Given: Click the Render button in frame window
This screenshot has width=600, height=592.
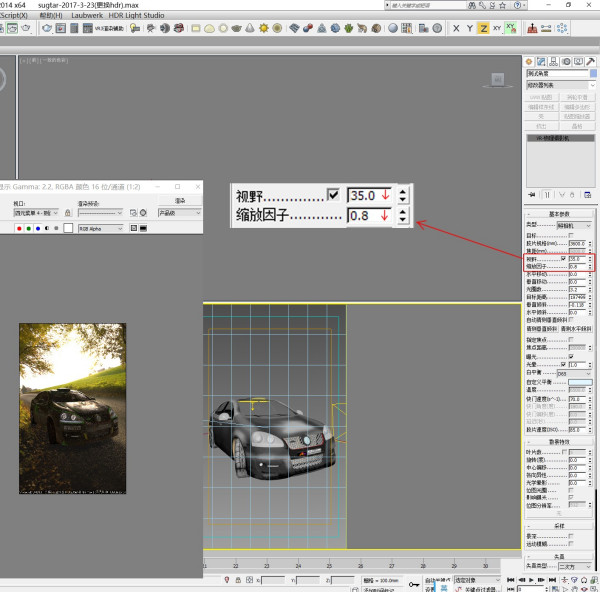Looking at the screenshot, I should point(180,200).
